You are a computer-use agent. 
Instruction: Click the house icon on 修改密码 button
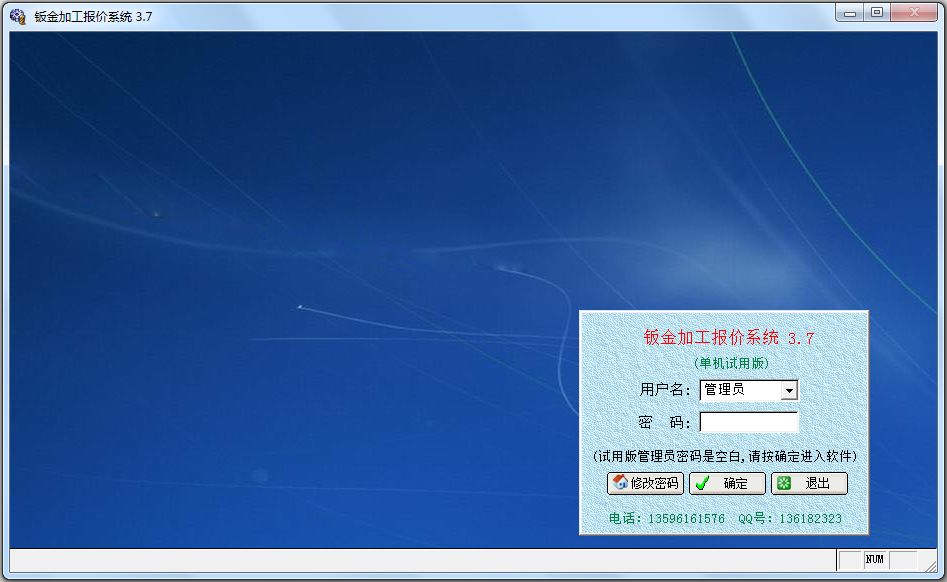tap(620, 483)
